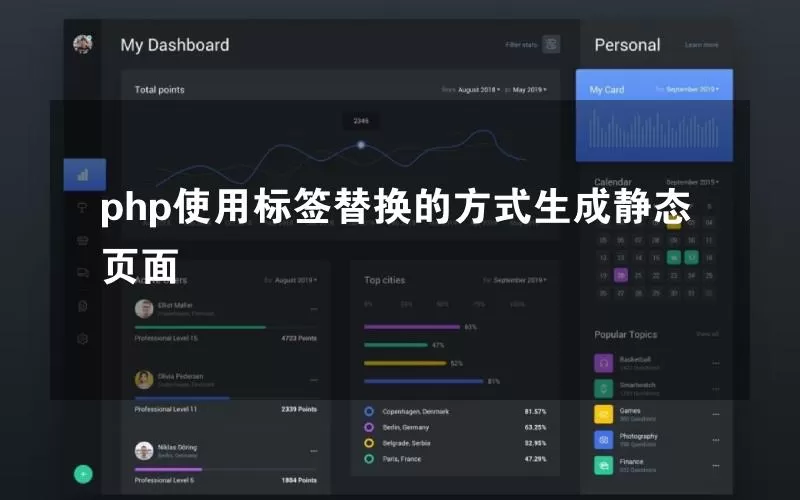
Task: Open more options for Olivia Pedersen
Action: click(314, 380)
